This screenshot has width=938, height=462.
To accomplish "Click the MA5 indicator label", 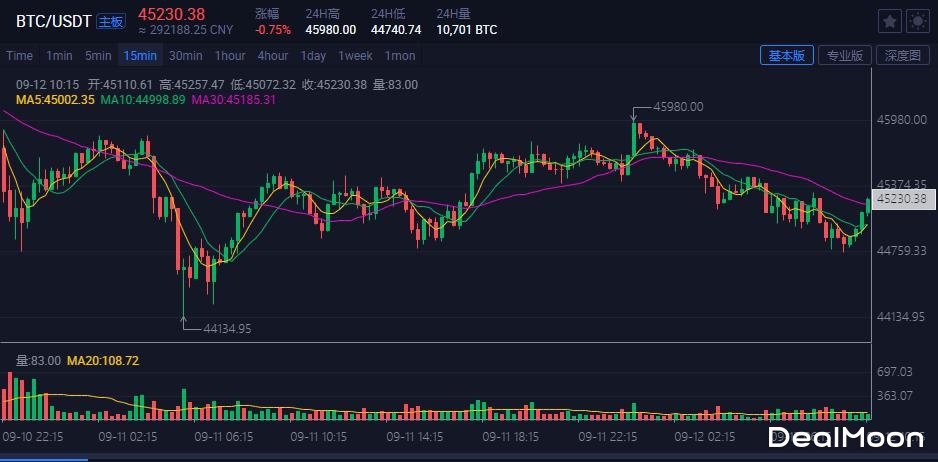I will pyautogui.click(x=55, y=100).
